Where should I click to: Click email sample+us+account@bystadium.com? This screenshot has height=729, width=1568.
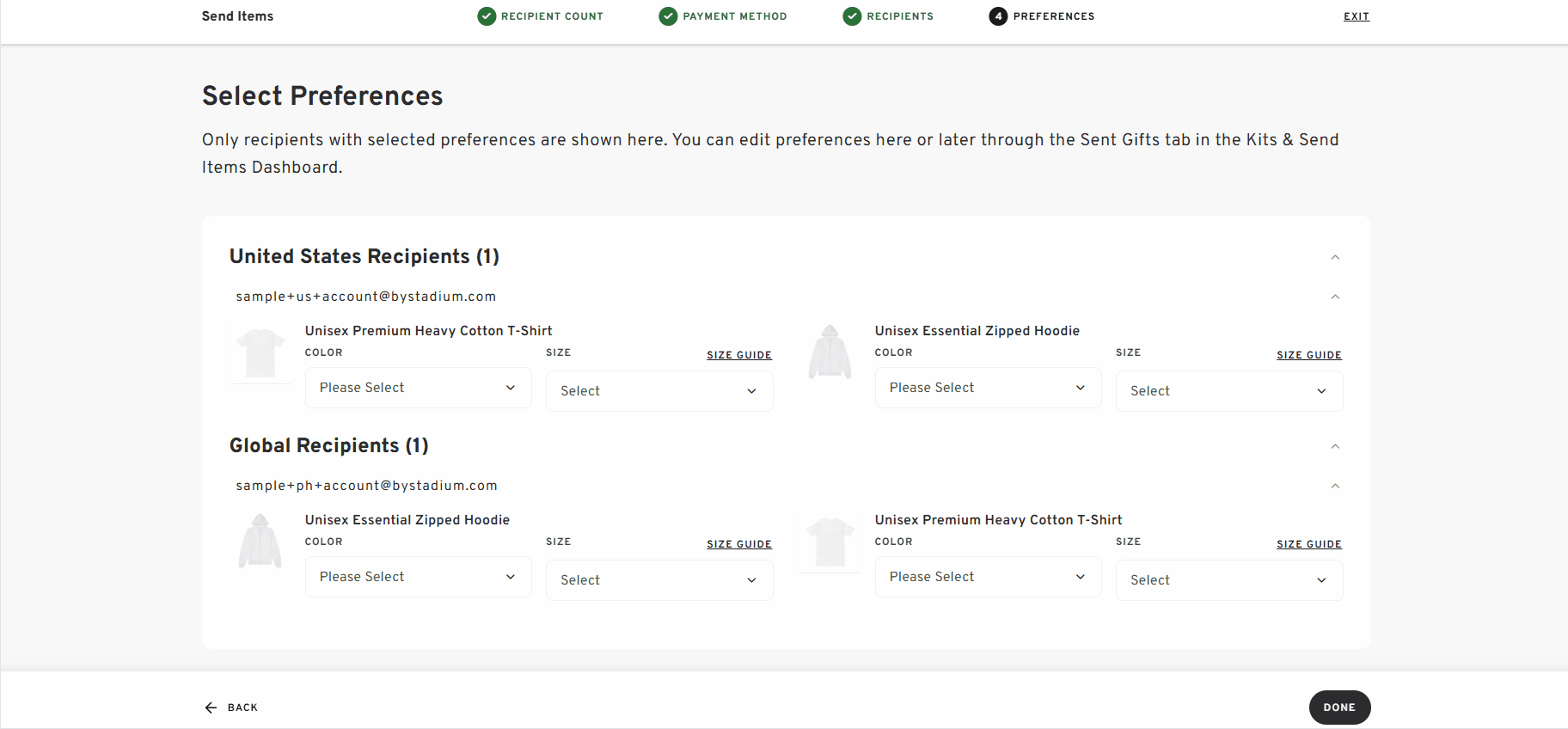pos(366,297)
